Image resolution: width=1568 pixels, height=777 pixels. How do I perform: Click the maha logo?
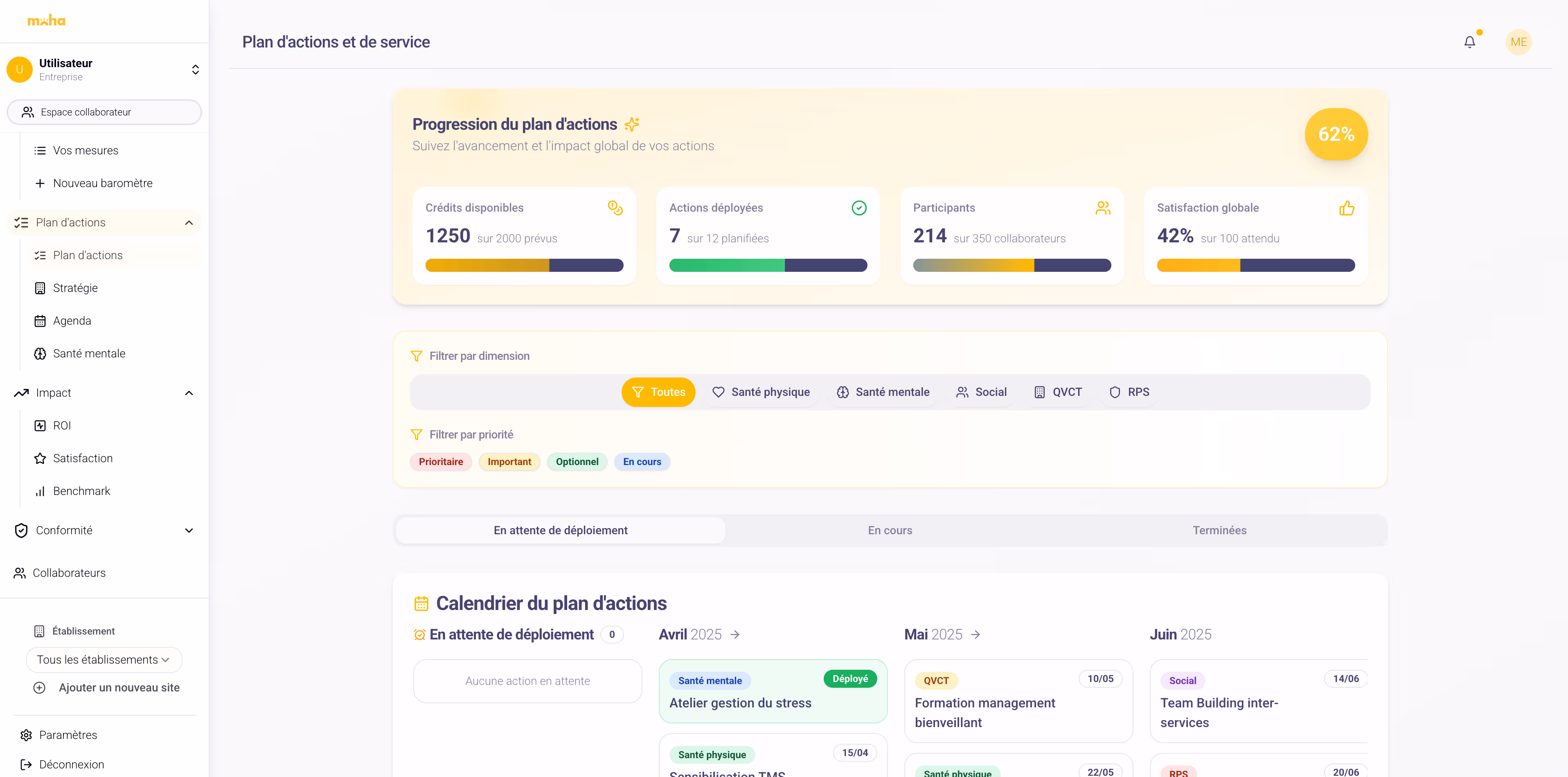click(46, 21)
